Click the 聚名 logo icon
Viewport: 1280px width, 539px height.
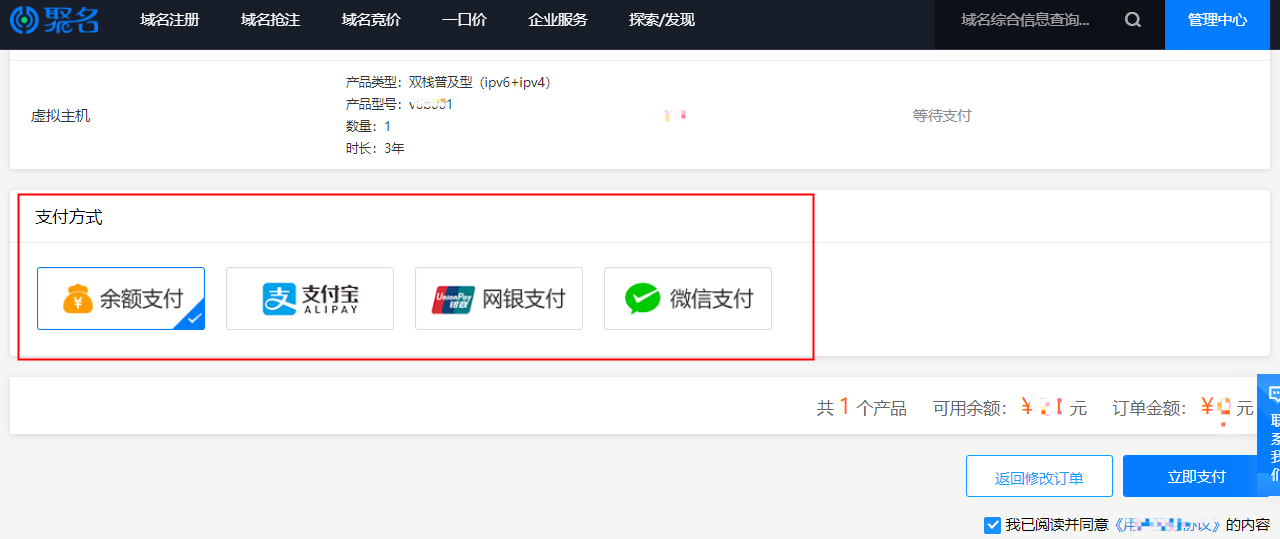click(25, 20)
